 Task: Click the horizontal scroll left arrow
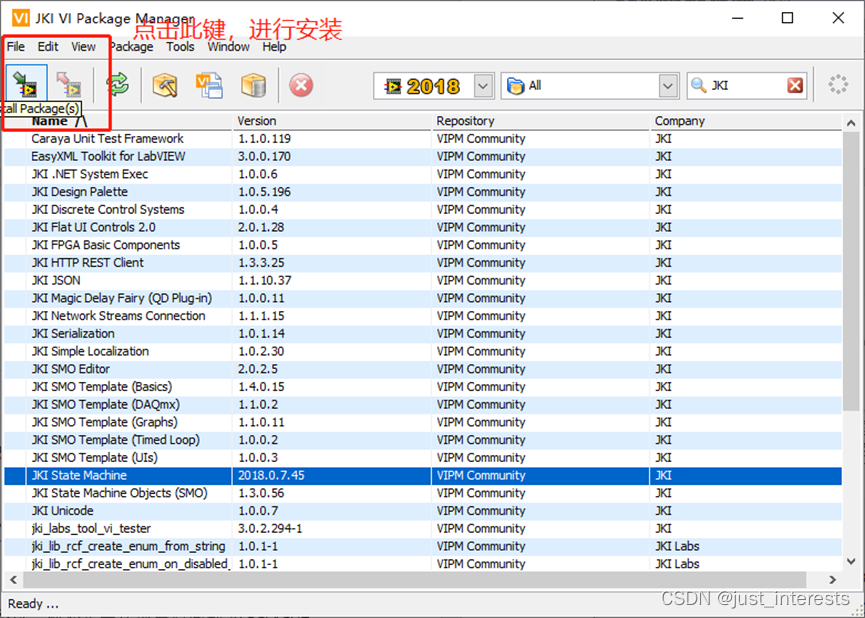click(x=13, y=579)
